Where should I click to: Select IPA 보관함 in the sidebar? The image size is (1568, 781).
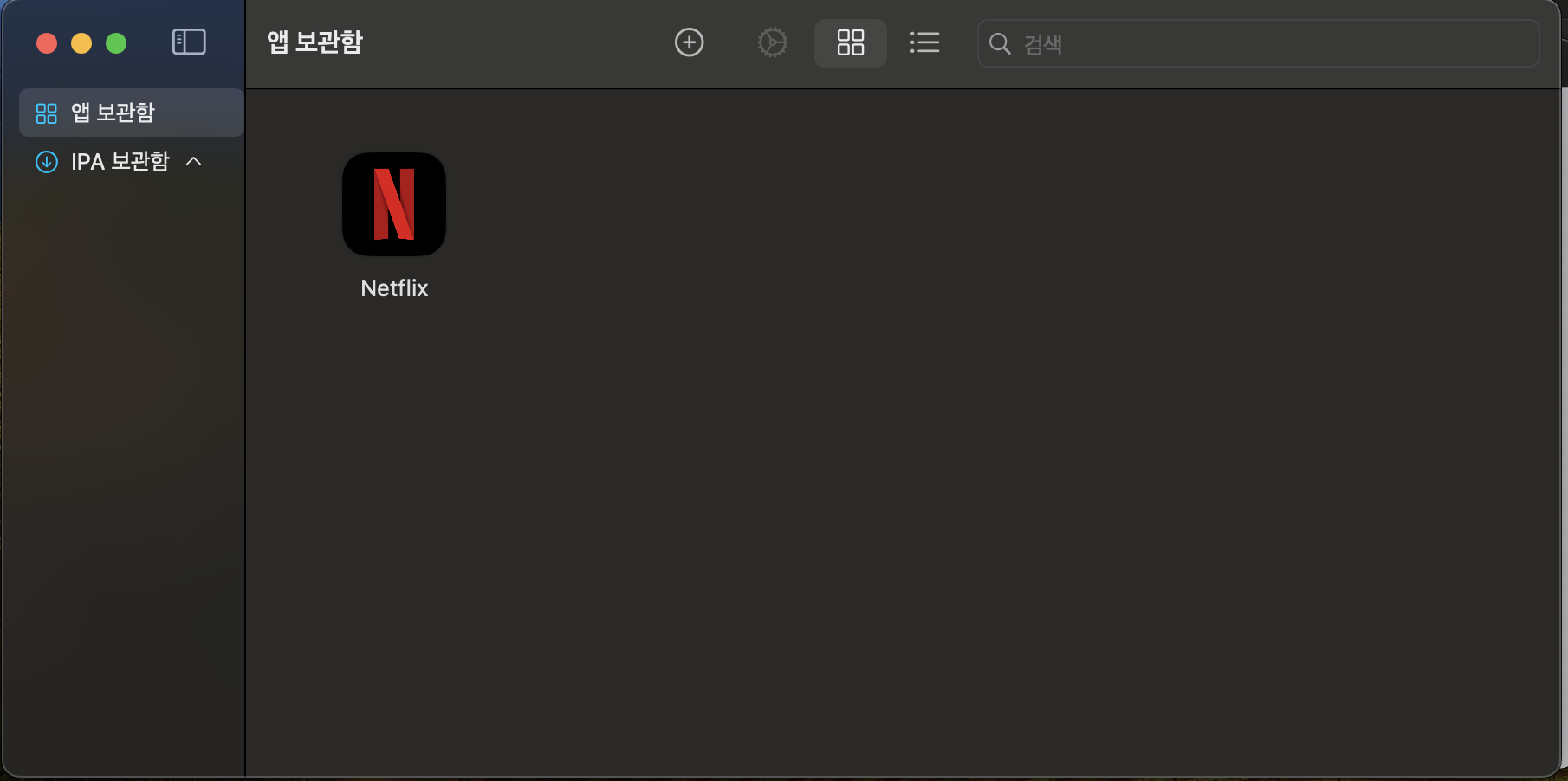[x=120, y=162]
